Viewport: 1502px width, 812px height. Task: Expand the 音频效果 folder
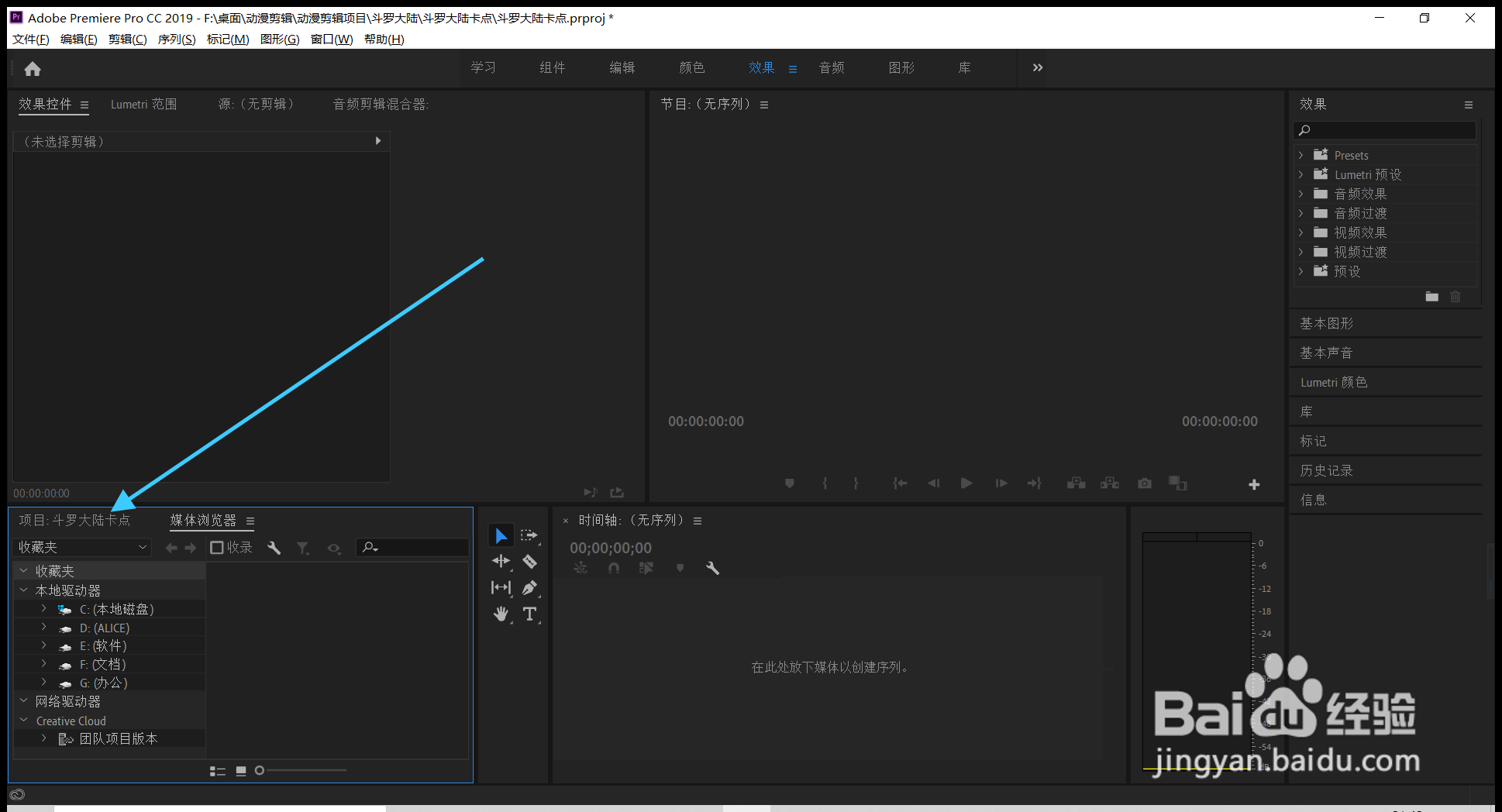click(x=1301, y=194)
